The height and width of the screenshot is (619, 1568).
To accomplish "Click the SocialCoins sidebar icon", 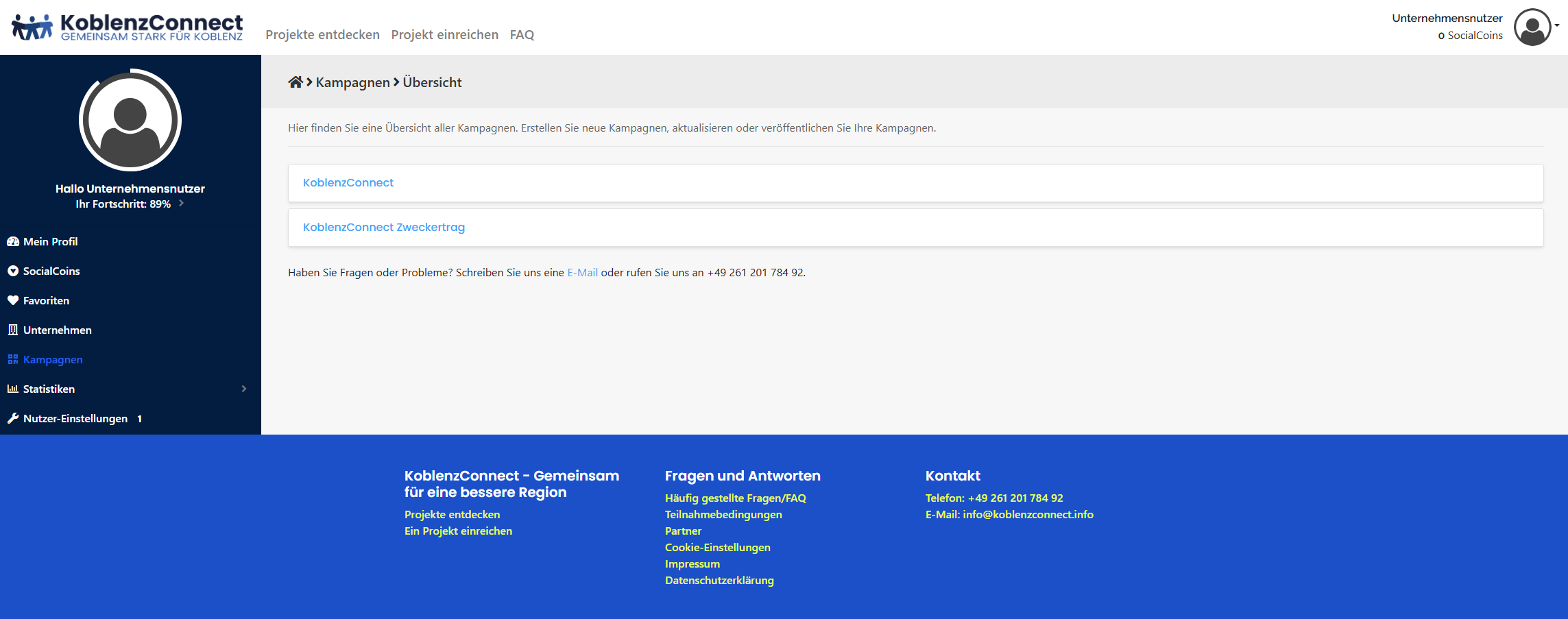I will point(12,271).
